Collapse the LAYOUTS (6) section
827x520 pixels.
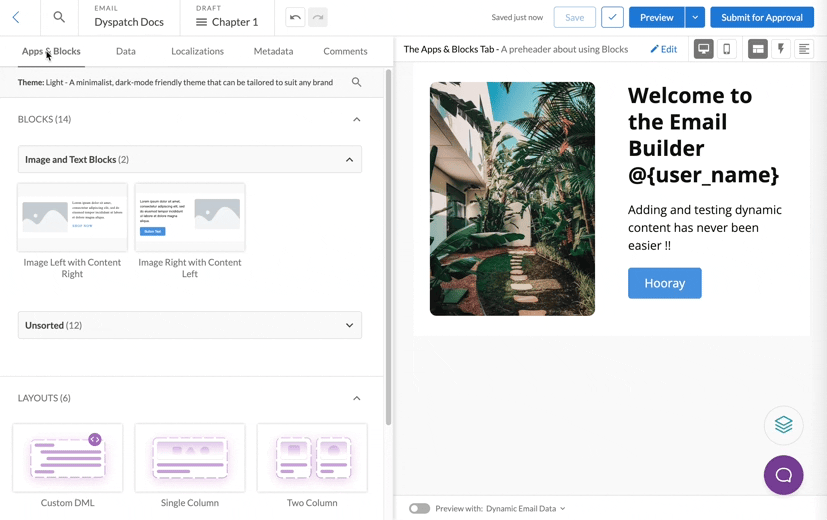tap(357, 398)
